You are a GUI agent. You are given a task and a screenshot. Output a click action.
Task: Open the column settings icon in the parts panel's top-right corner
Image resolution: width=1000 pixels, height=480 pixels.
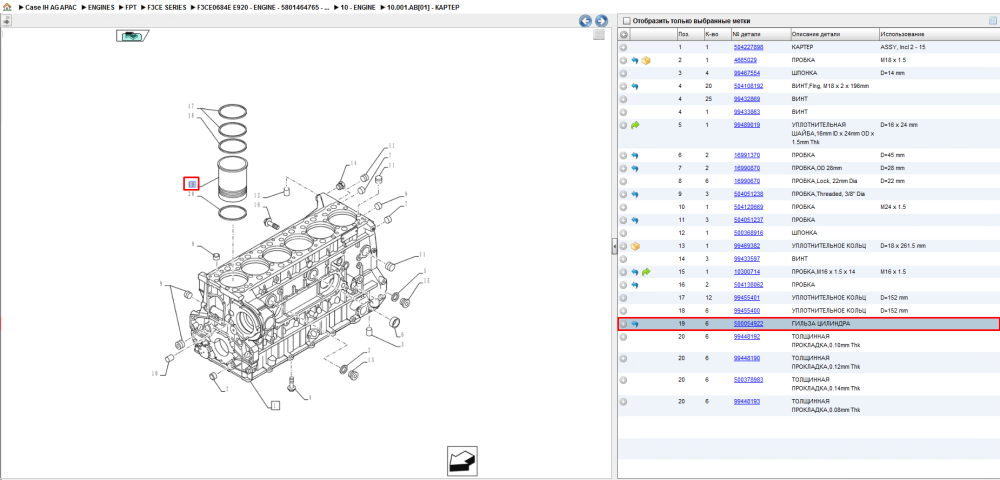pos(992,20)
